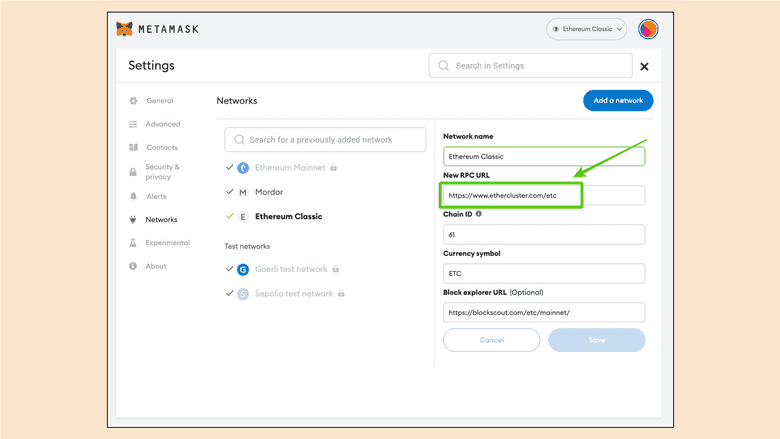Click the MetaMask fox logo

click(x=124, y=29)
